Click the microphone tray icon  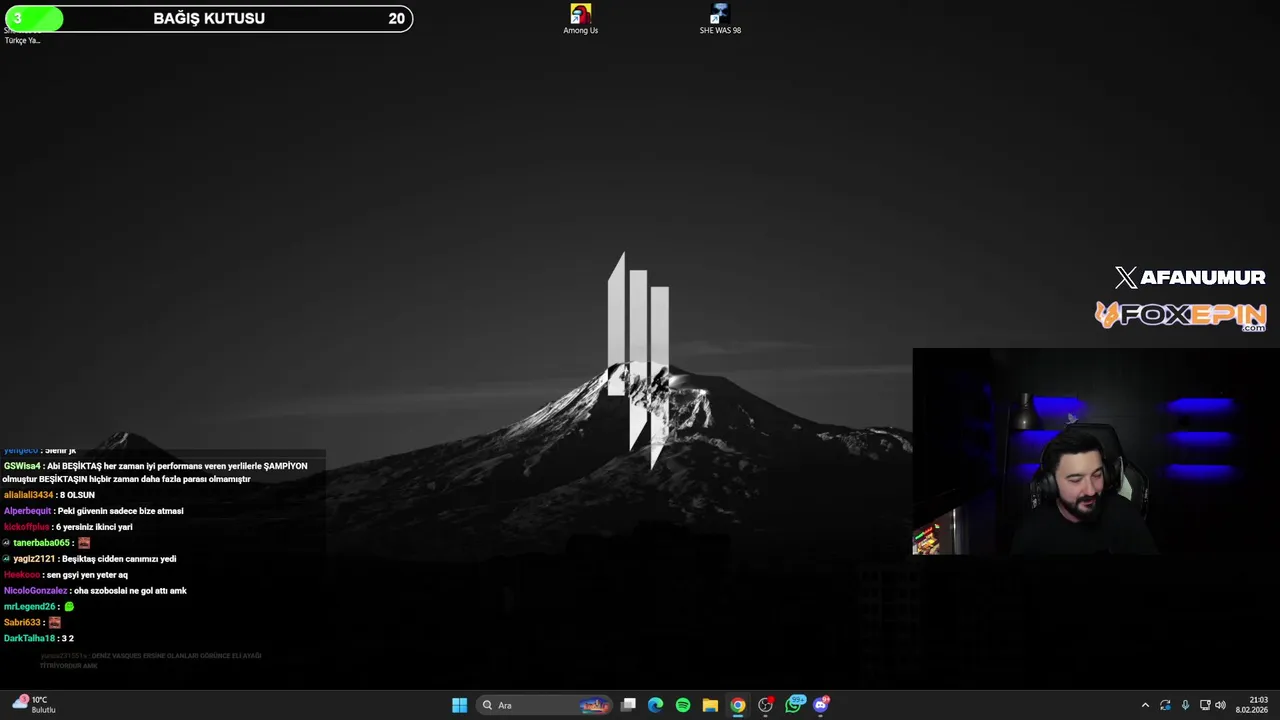tap(1185, 705)
